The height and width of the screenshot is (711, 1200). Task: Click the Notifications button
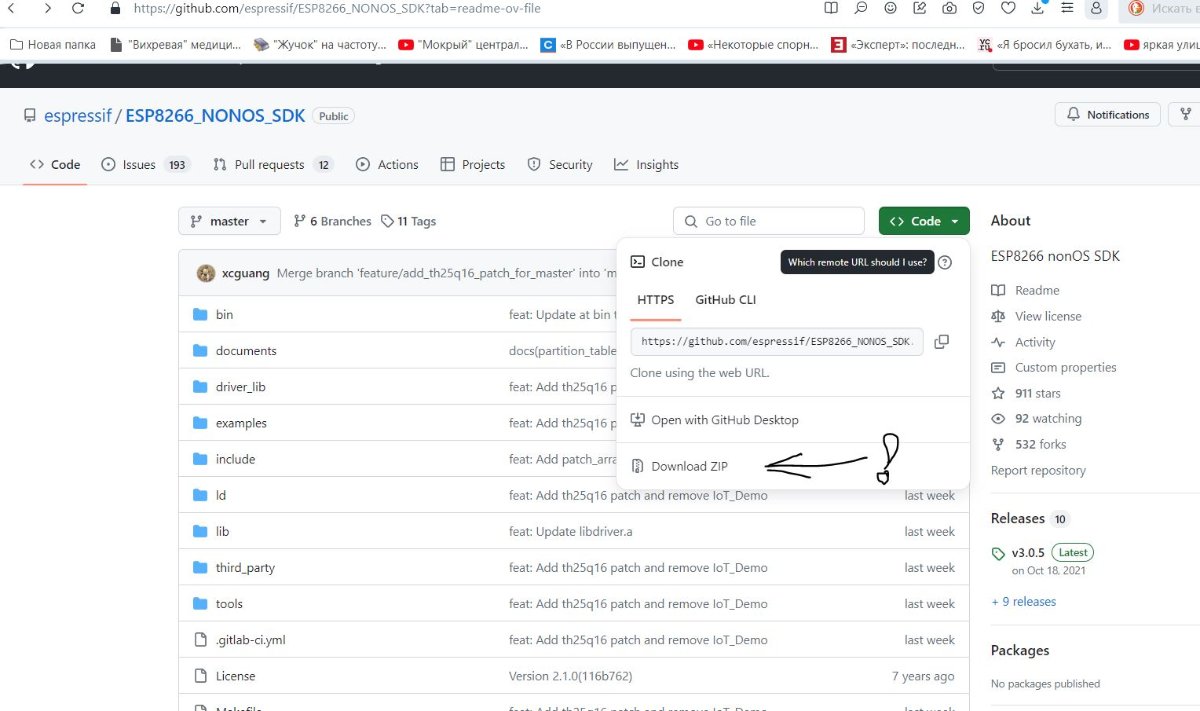[1108, 115]
